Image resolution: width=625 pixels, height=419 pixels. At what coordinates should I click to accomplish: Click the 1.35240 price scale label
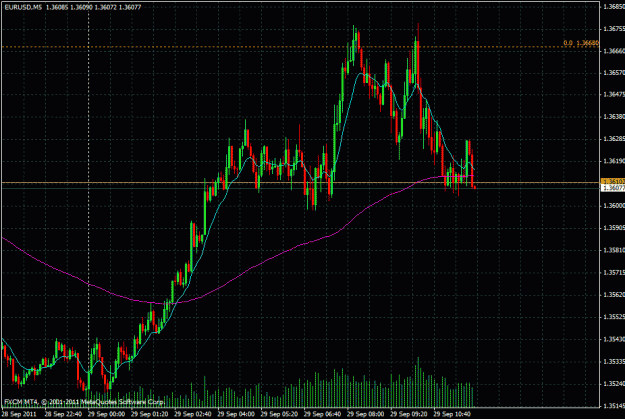[x=614, y=384]
